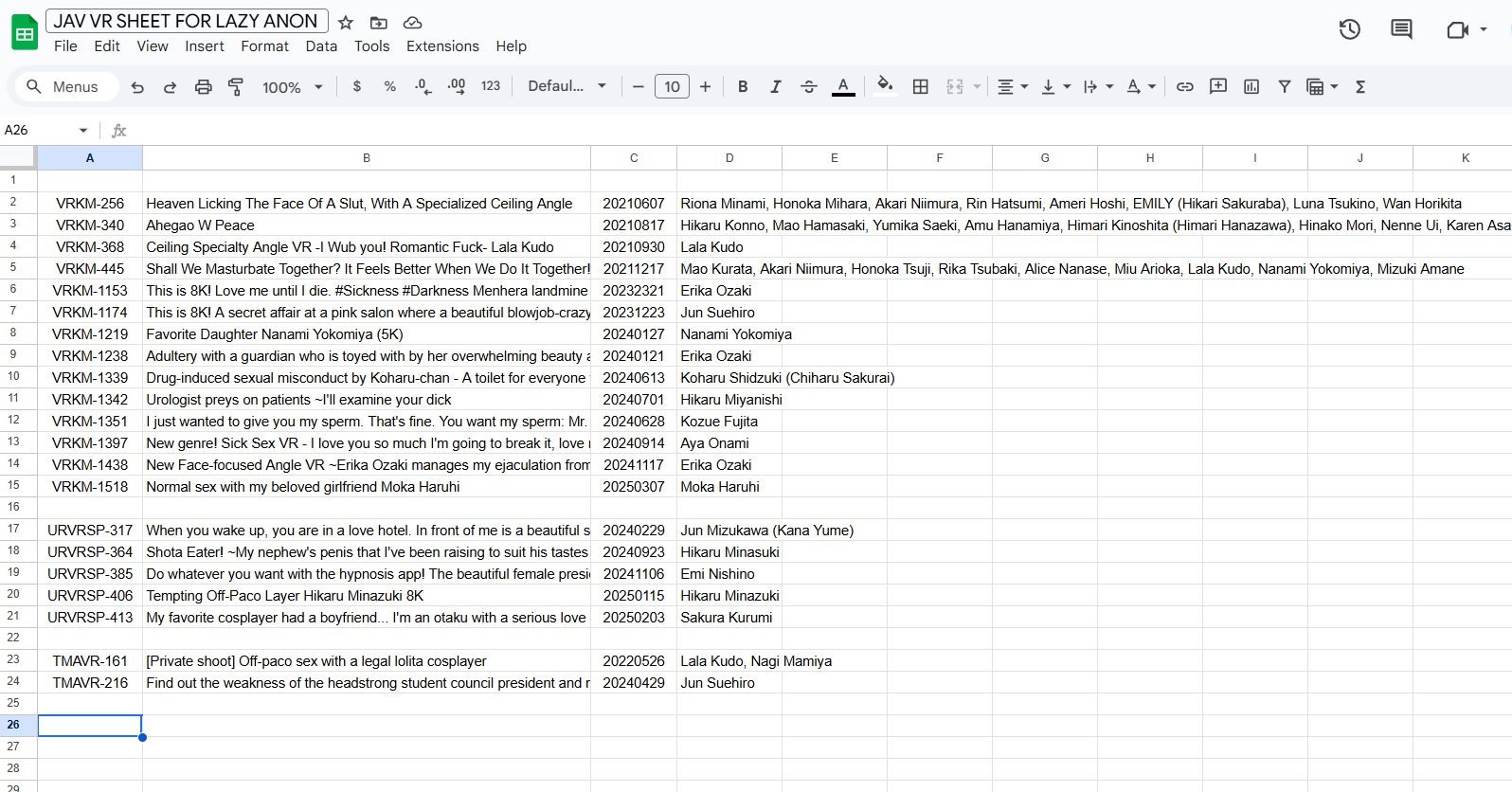
Task: Increase decimal places
Action: pyautogui.click(x=456, y=86)
